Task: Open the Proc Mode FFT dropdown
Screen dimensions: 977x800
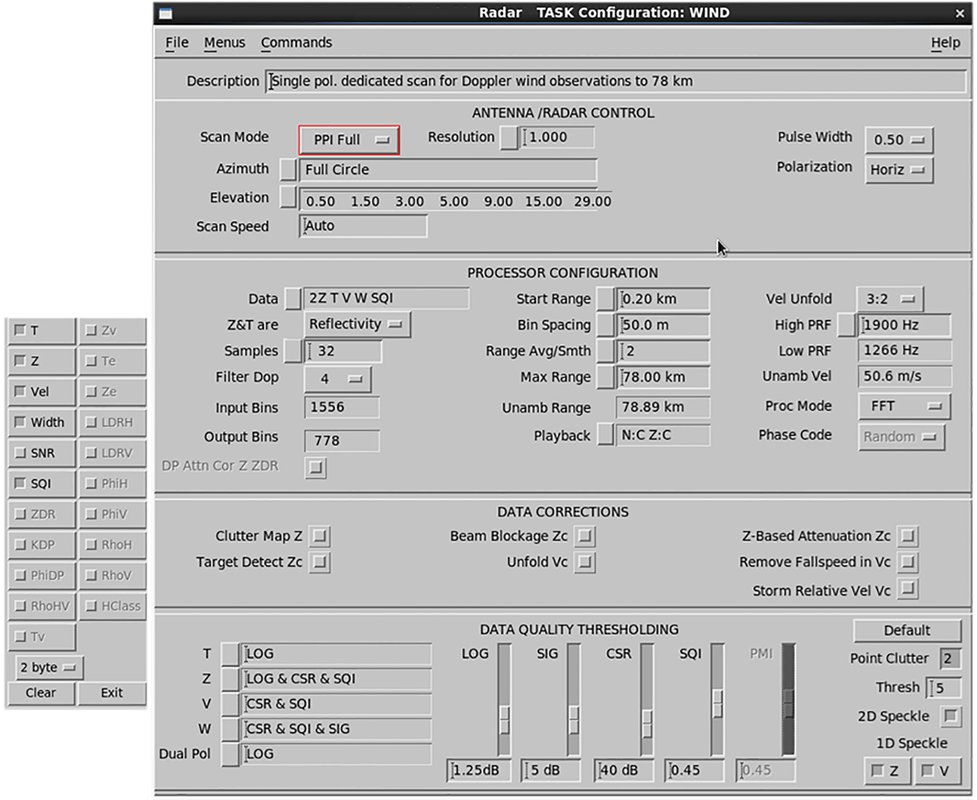Action: coord(905,406)
